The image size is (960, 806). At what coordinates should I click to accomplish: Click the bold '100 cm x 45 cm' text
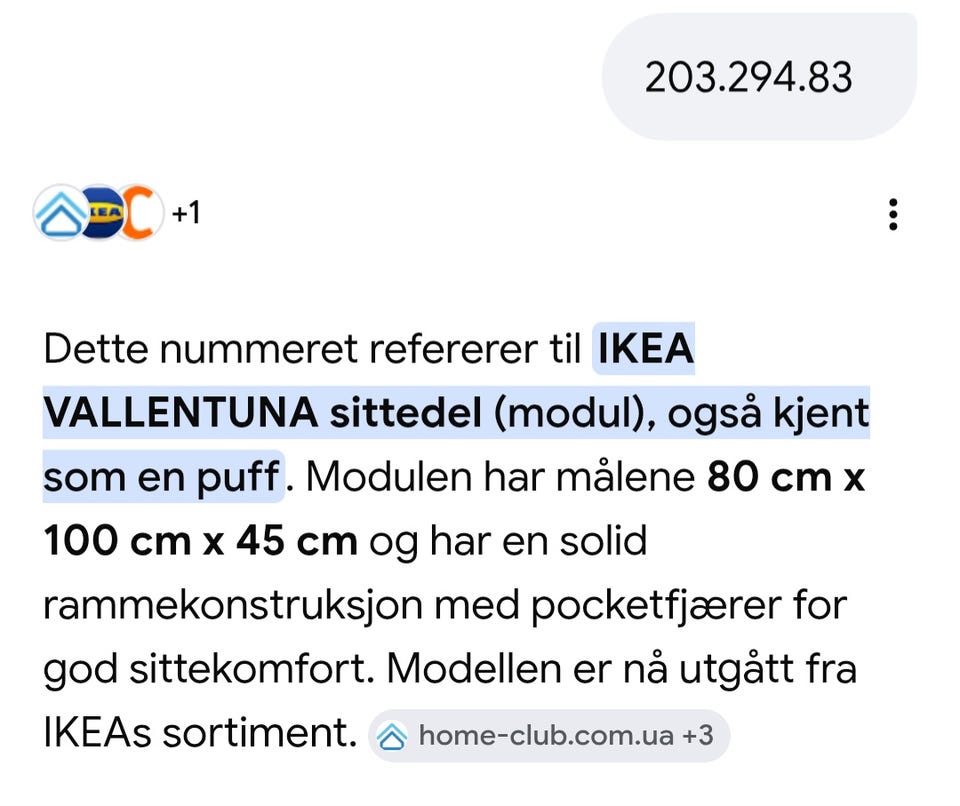(x=200, y=541)
